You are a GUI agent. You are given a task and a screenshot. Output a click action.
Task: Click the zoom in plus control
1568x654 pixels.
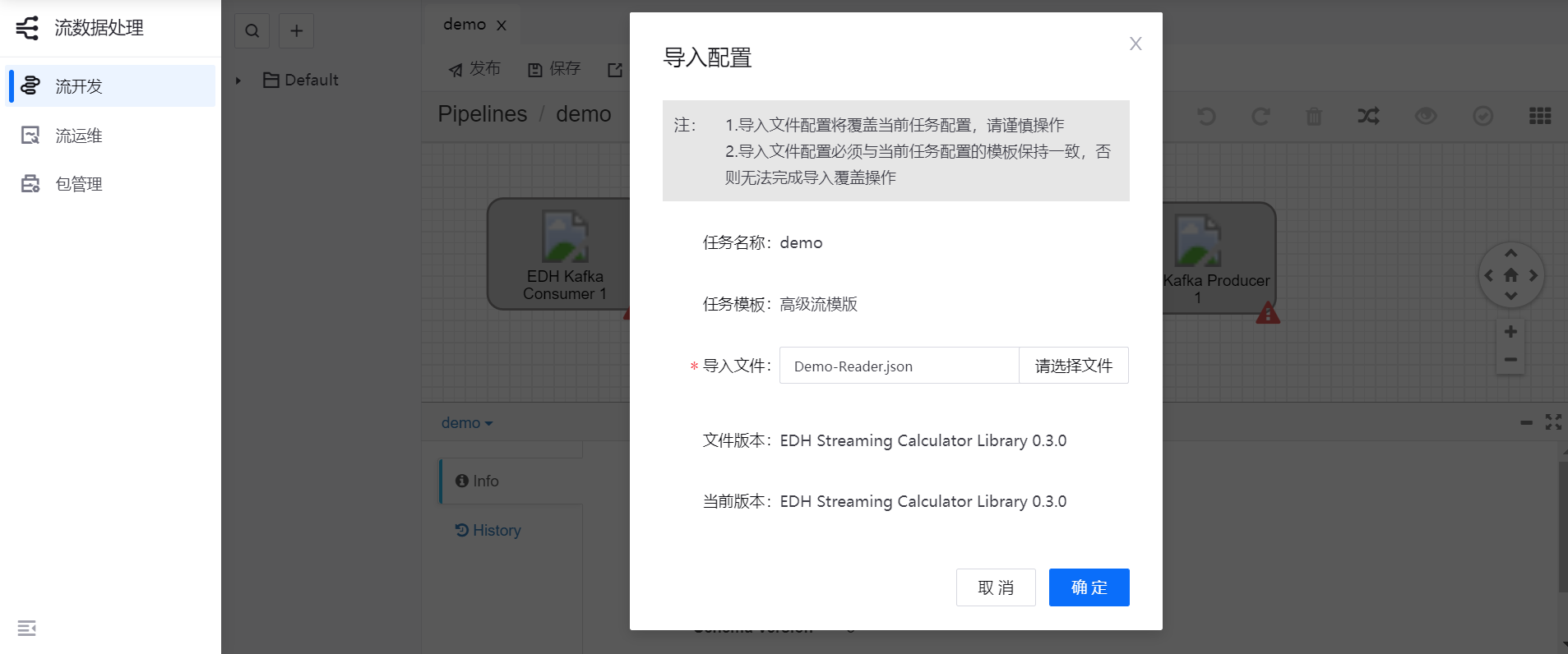coord(1510,332)
